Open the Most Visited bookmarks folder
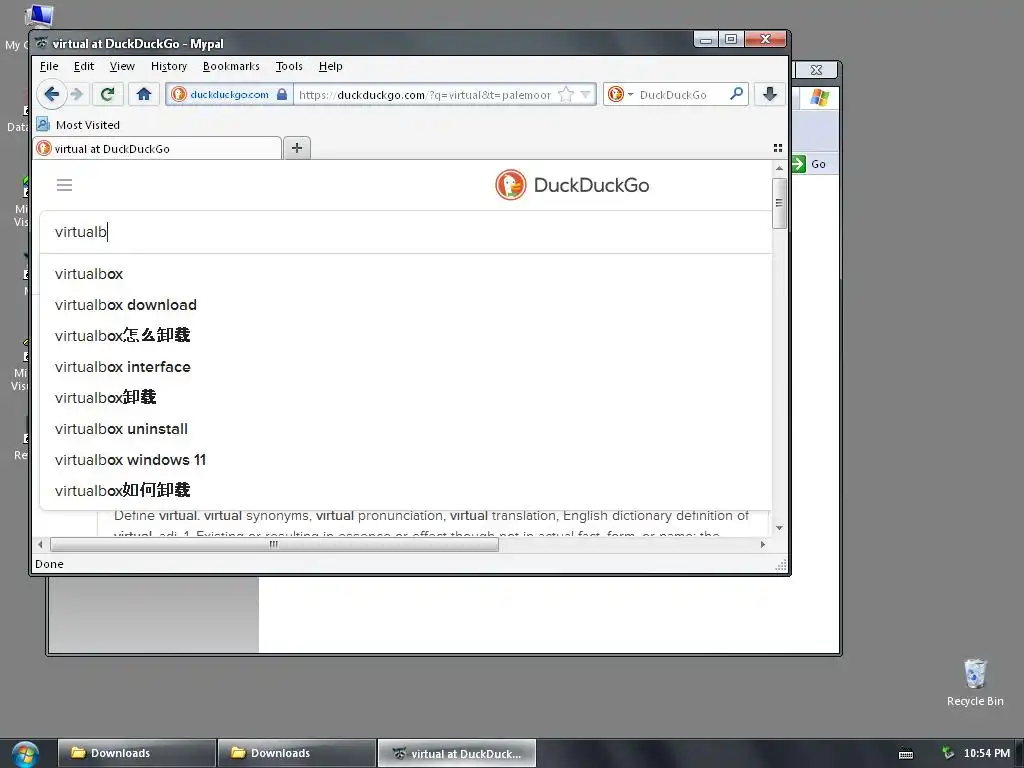1024x768 pixels. (x=79, y=125)
